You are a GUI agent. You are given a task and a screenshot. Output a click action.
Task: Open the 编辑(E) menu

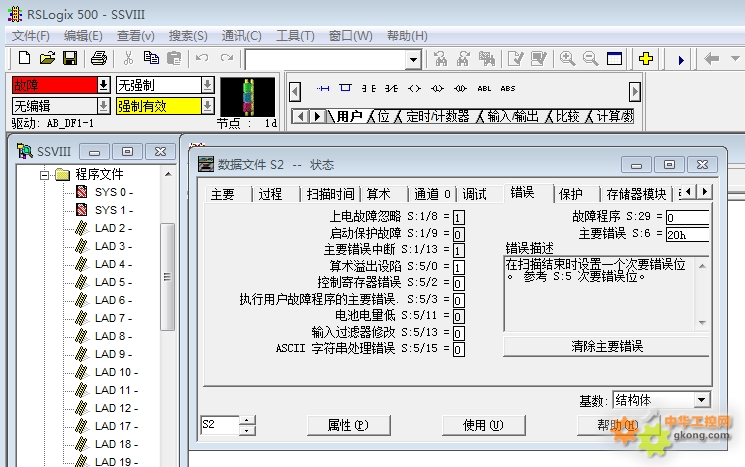(83, 36)
